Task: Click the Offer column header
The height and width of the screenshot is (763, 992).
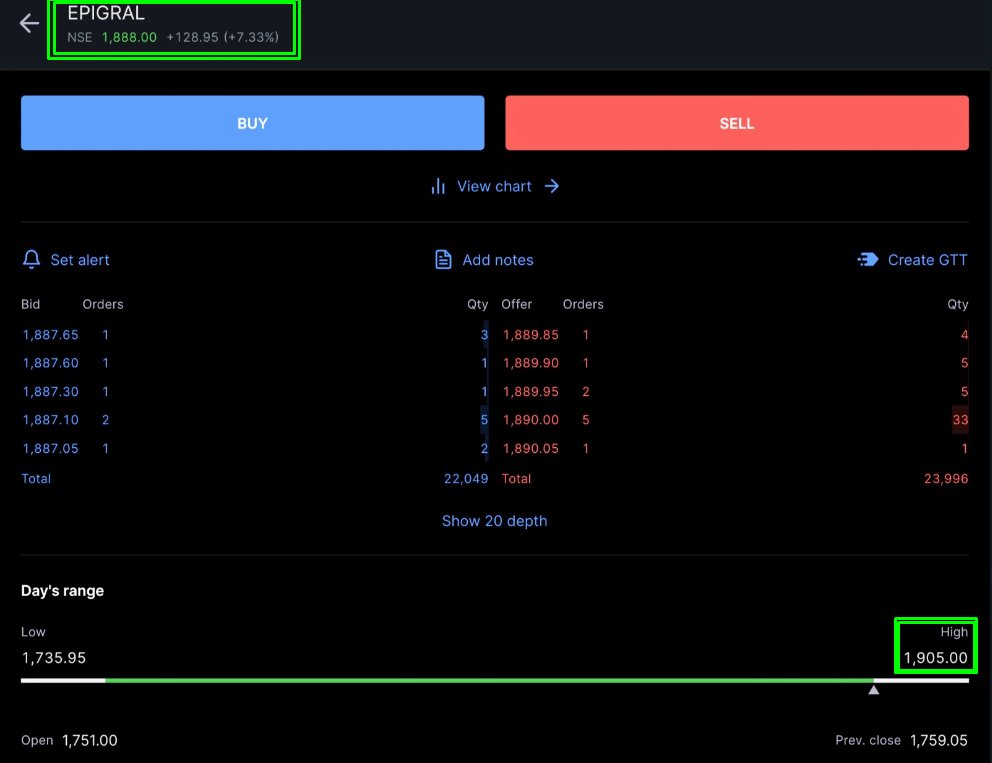Action: (x=517, y=304)
